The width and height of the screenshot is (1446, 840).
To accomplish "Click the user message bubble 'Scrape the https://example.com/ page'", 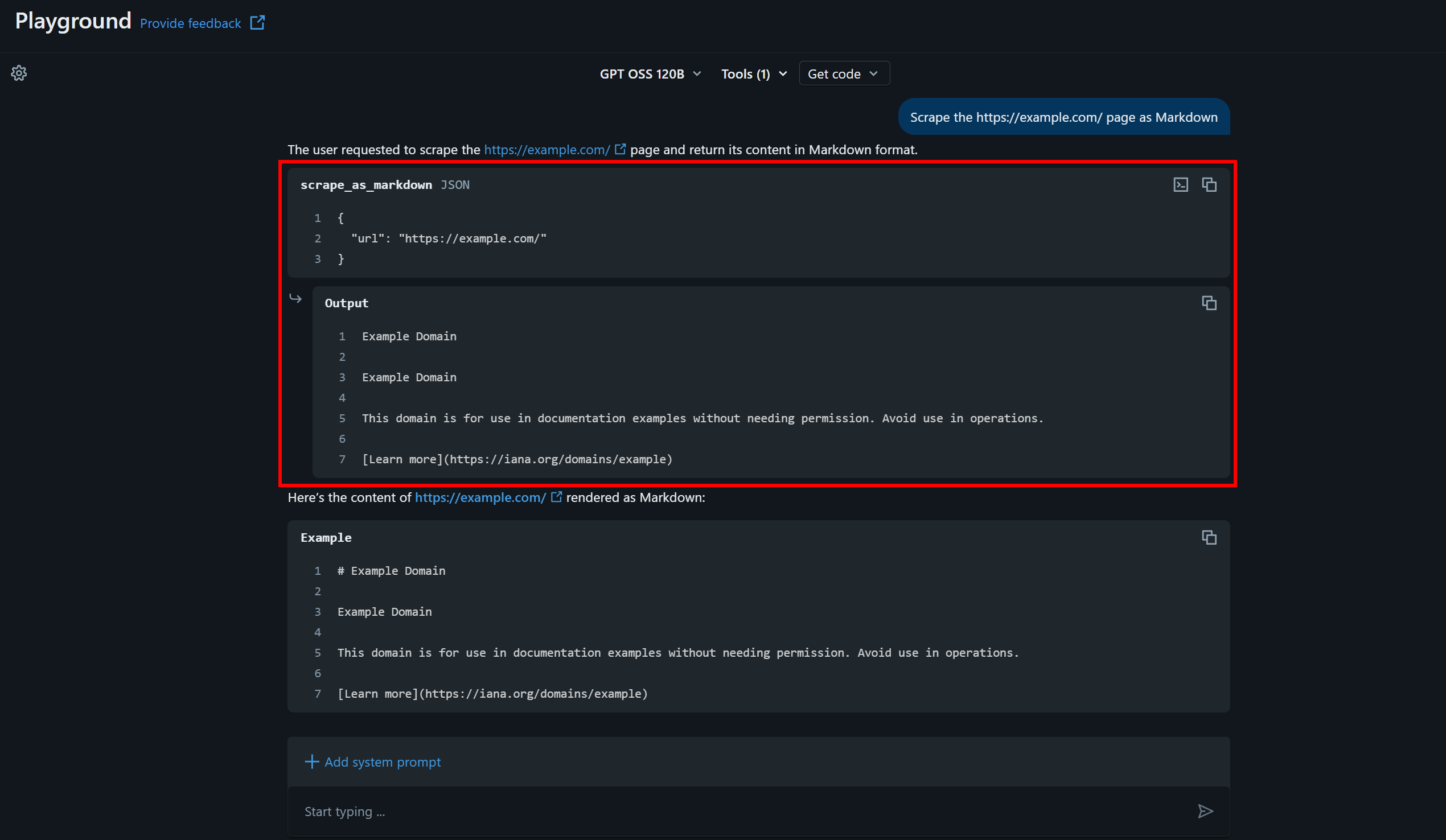I will [1064, 117].
